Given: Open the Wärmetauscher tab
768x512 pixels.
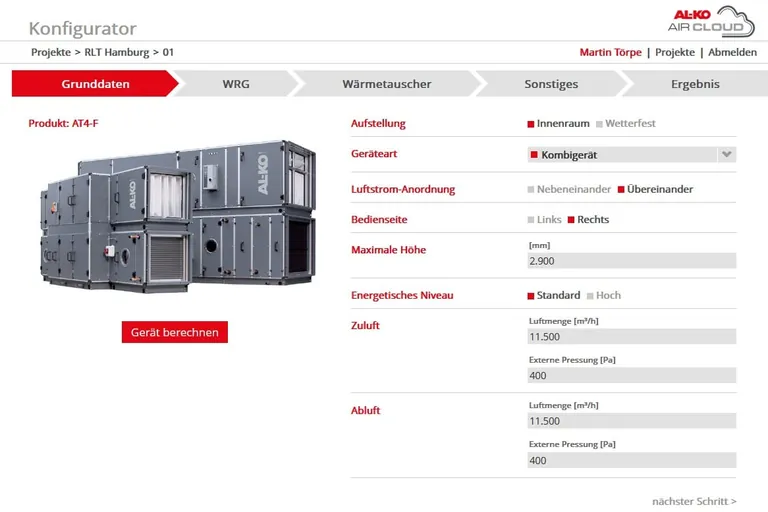Looking at the screenshot, I should (x=386, y=84).
